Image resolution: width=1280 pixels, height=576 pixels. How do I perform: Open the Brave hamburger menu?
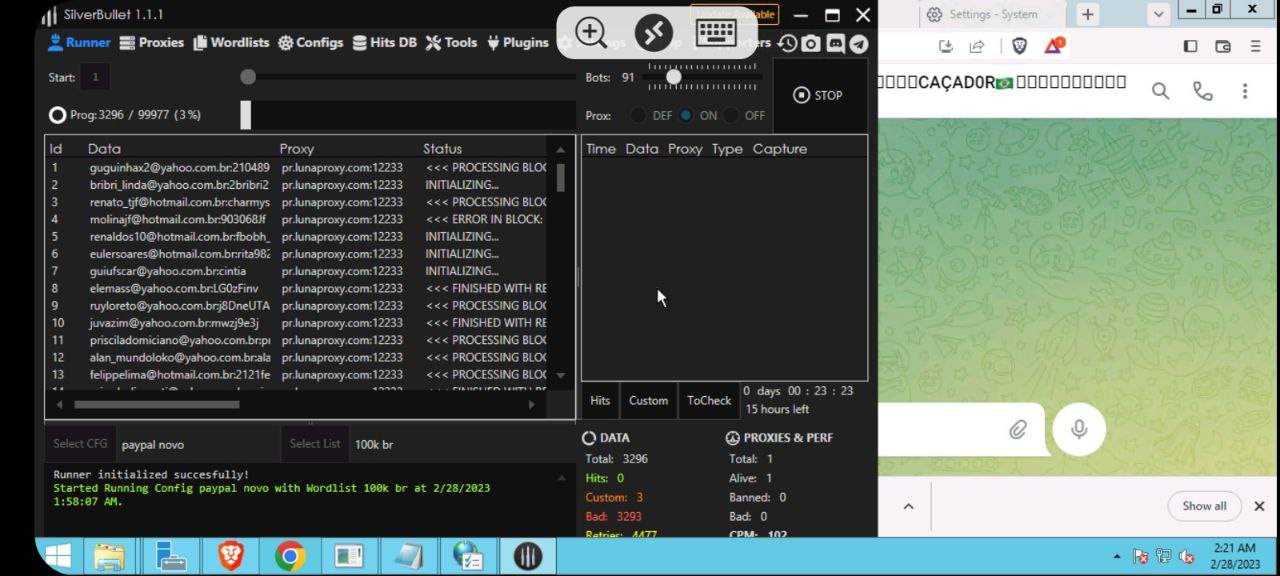[1255, 46]
